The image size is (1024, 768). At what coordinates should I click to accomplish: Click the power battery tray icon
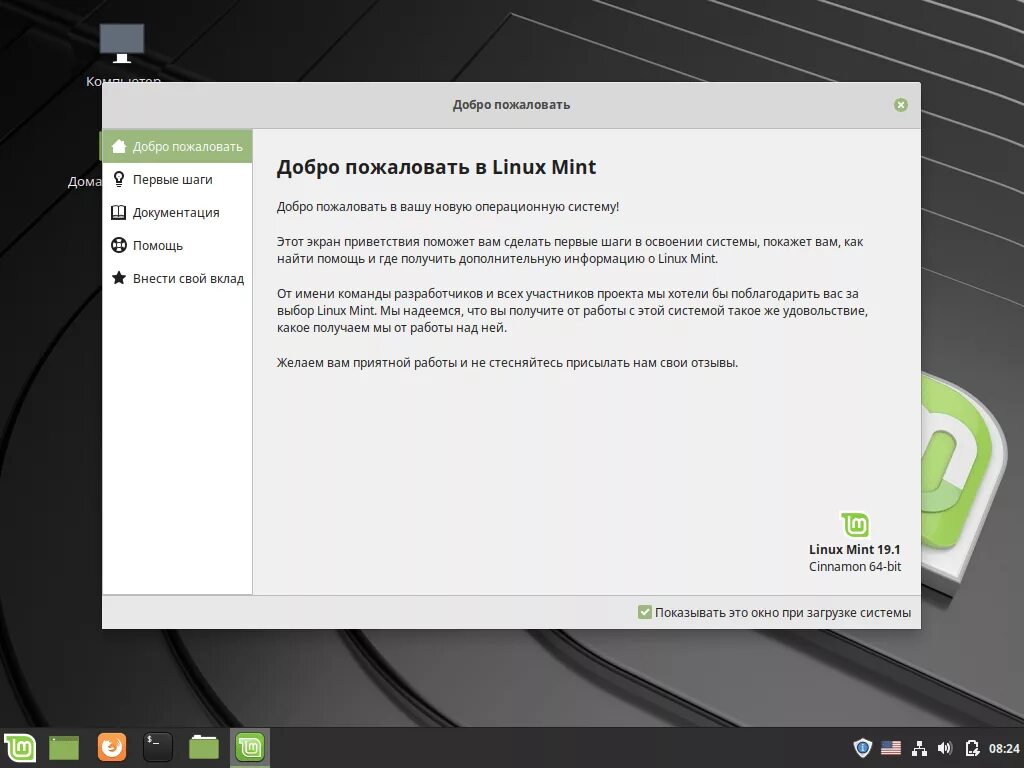(972, 748)
